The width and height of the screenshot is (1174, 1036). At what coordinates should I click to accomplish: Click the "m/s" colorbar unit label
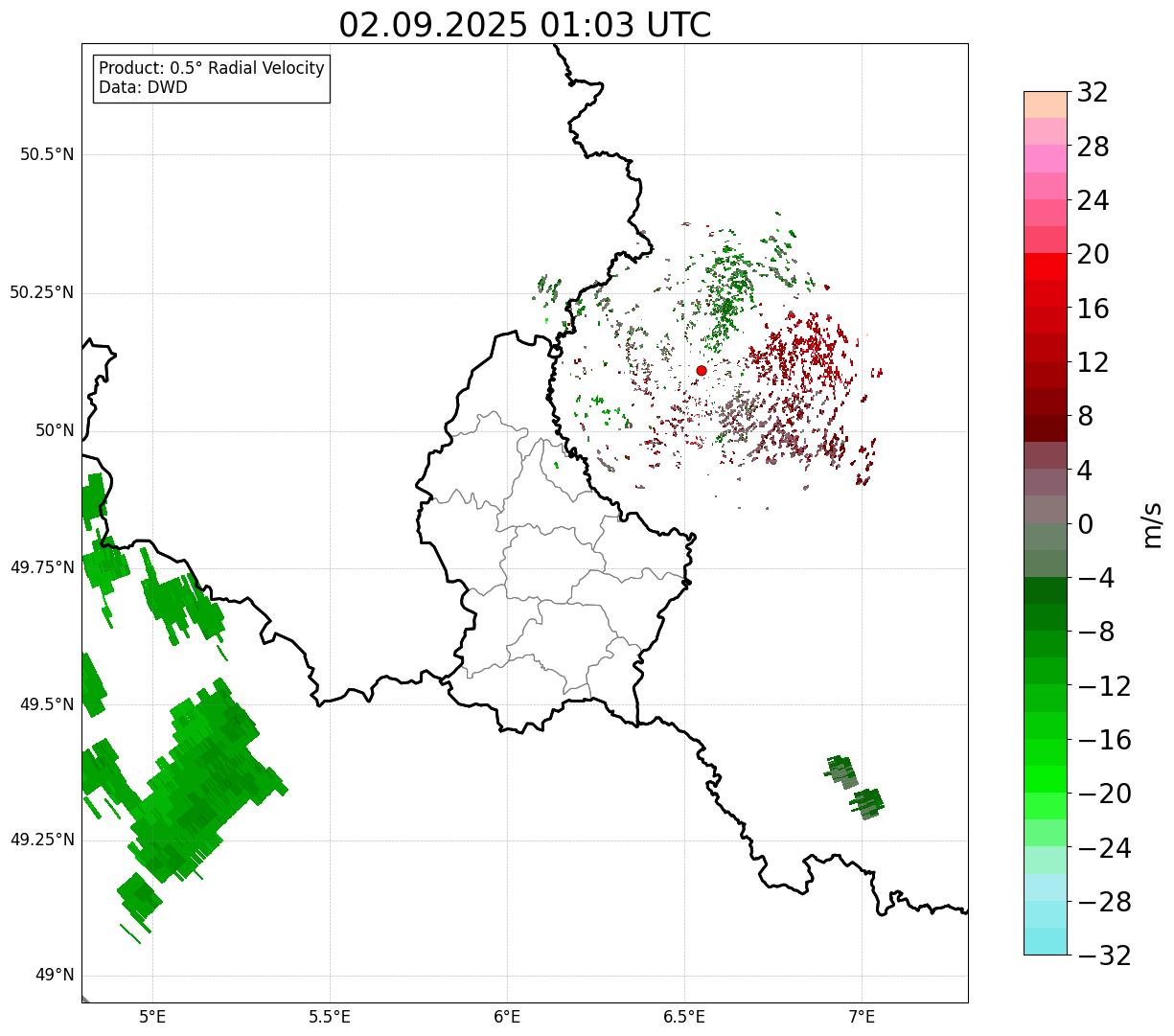[1152, 524]
